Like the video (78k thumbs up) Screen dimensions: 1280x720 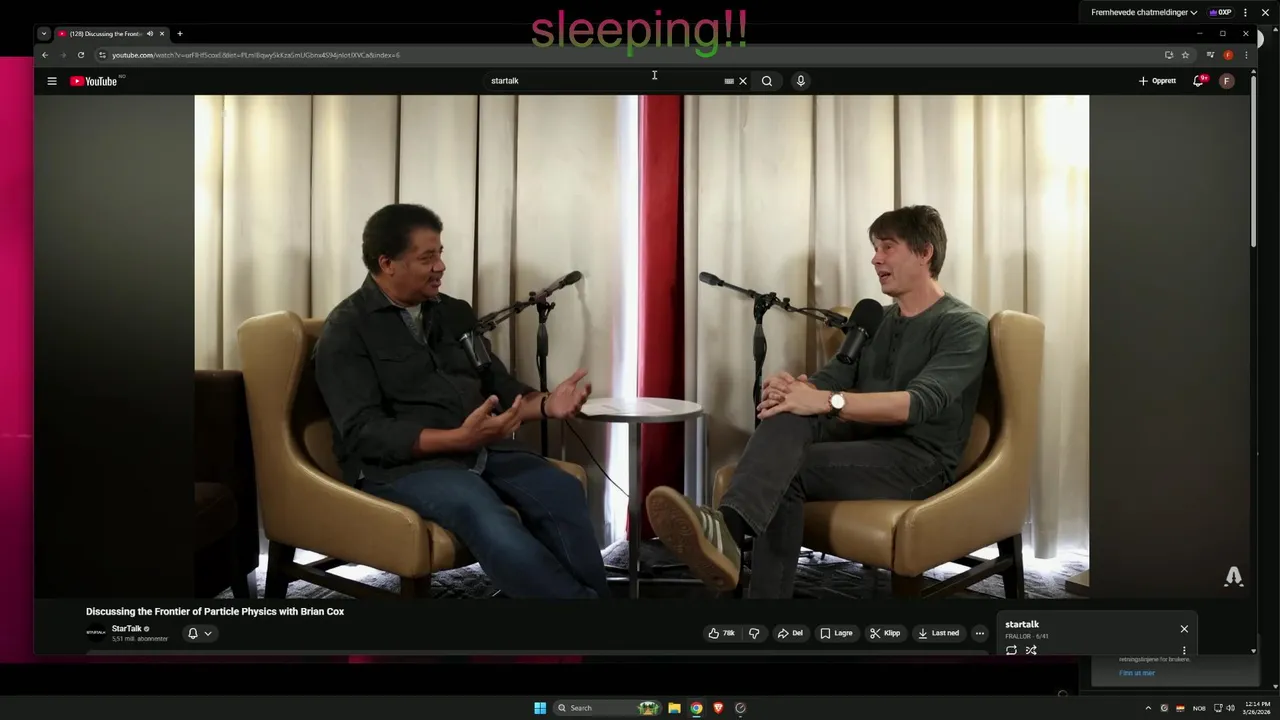[722, 633]
